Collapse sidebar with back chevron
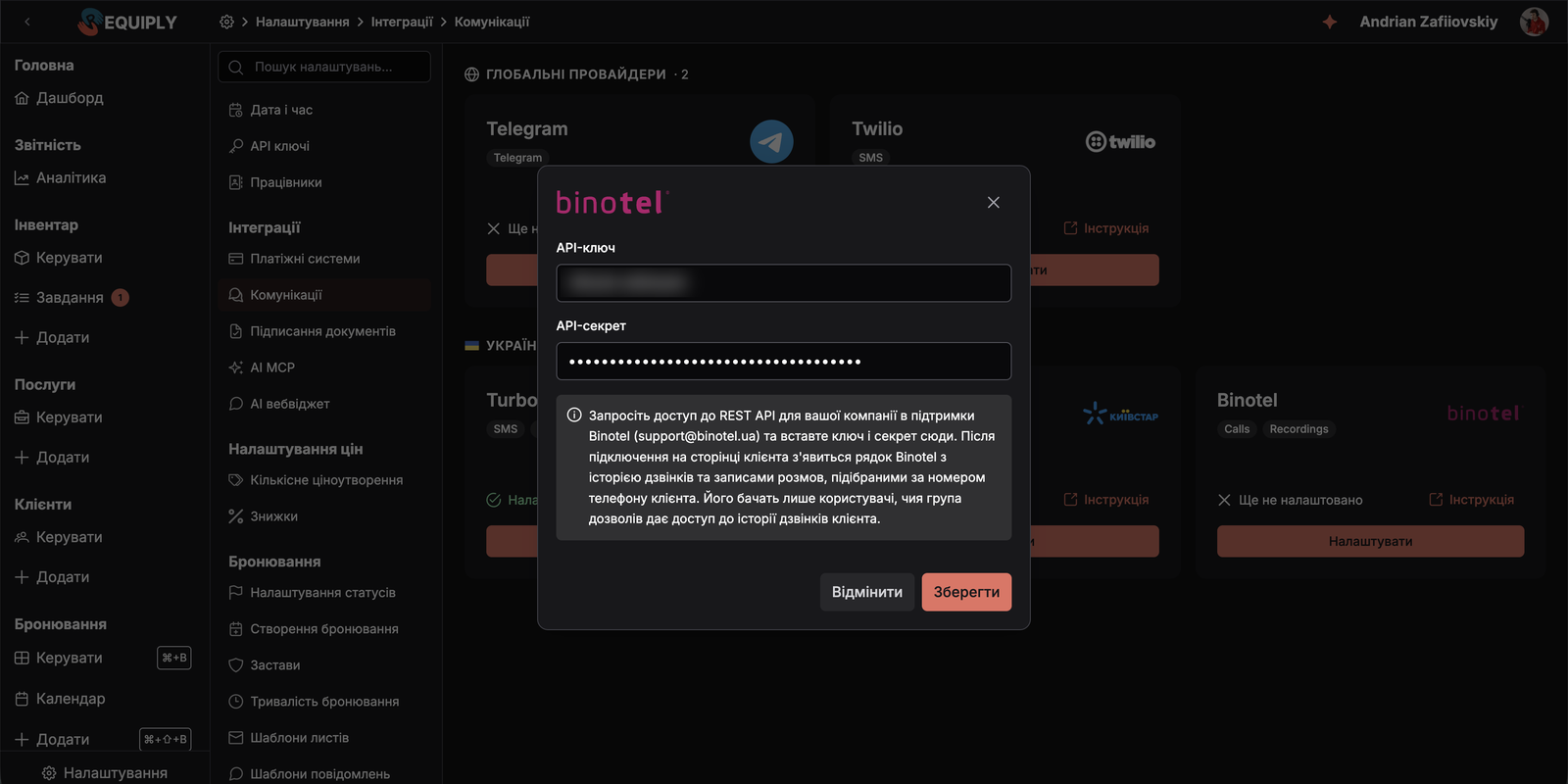The width and height of the screenshot is (1568, 784). point(27,22)
